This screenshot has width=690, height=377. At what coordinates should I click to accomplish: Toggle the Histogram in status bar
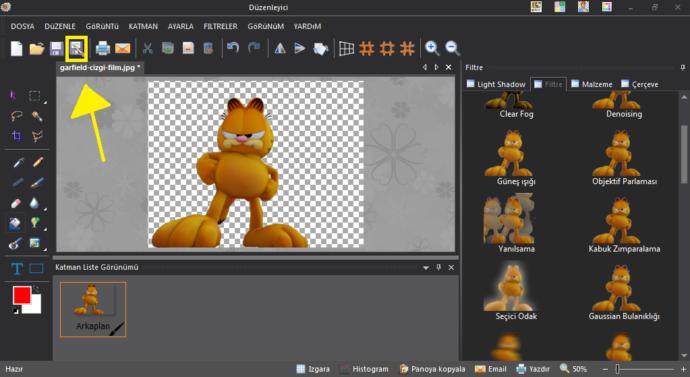(x=364, y=369)
